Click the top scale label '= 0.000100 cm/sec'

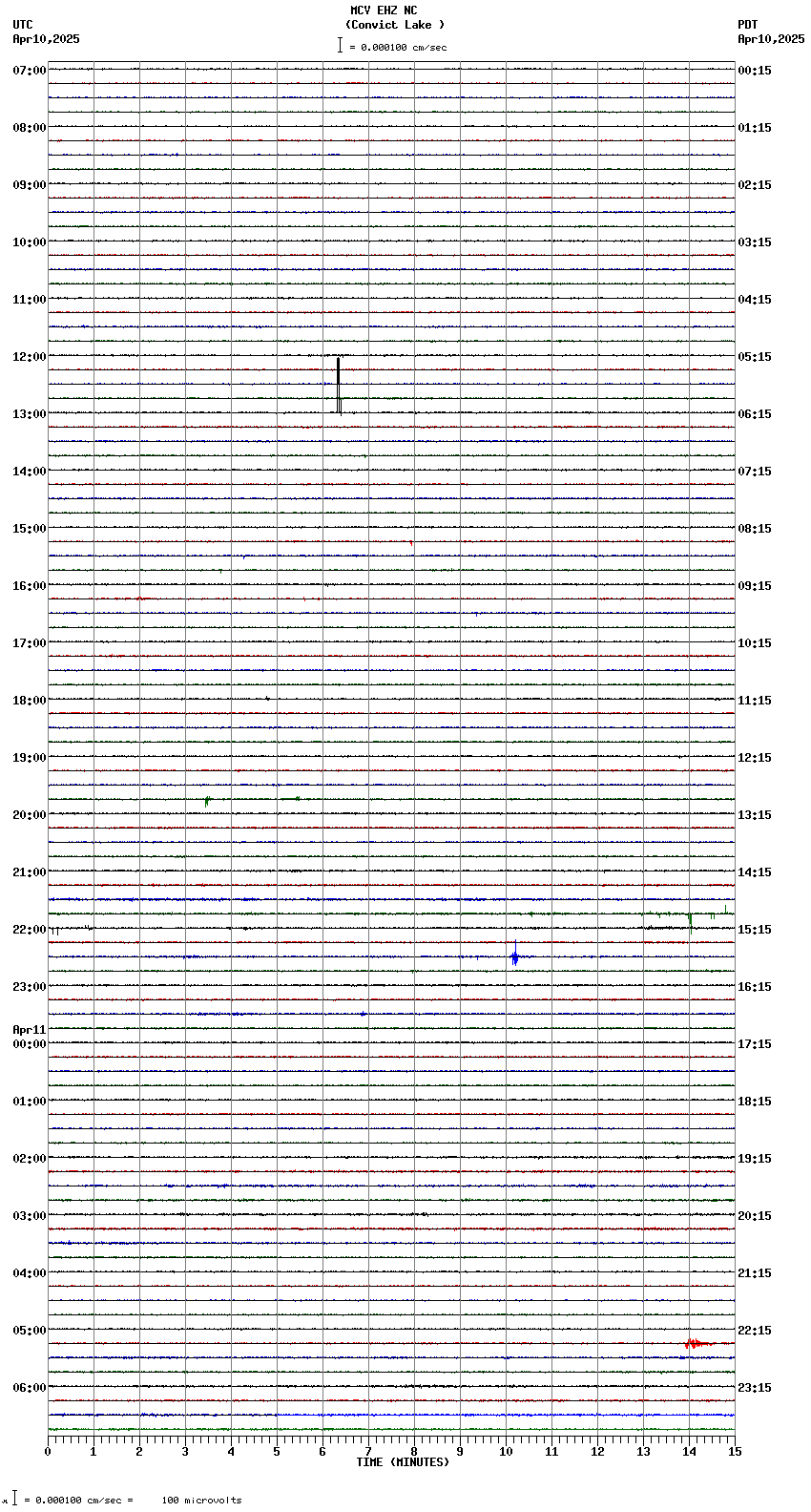[x=398, y=47]
